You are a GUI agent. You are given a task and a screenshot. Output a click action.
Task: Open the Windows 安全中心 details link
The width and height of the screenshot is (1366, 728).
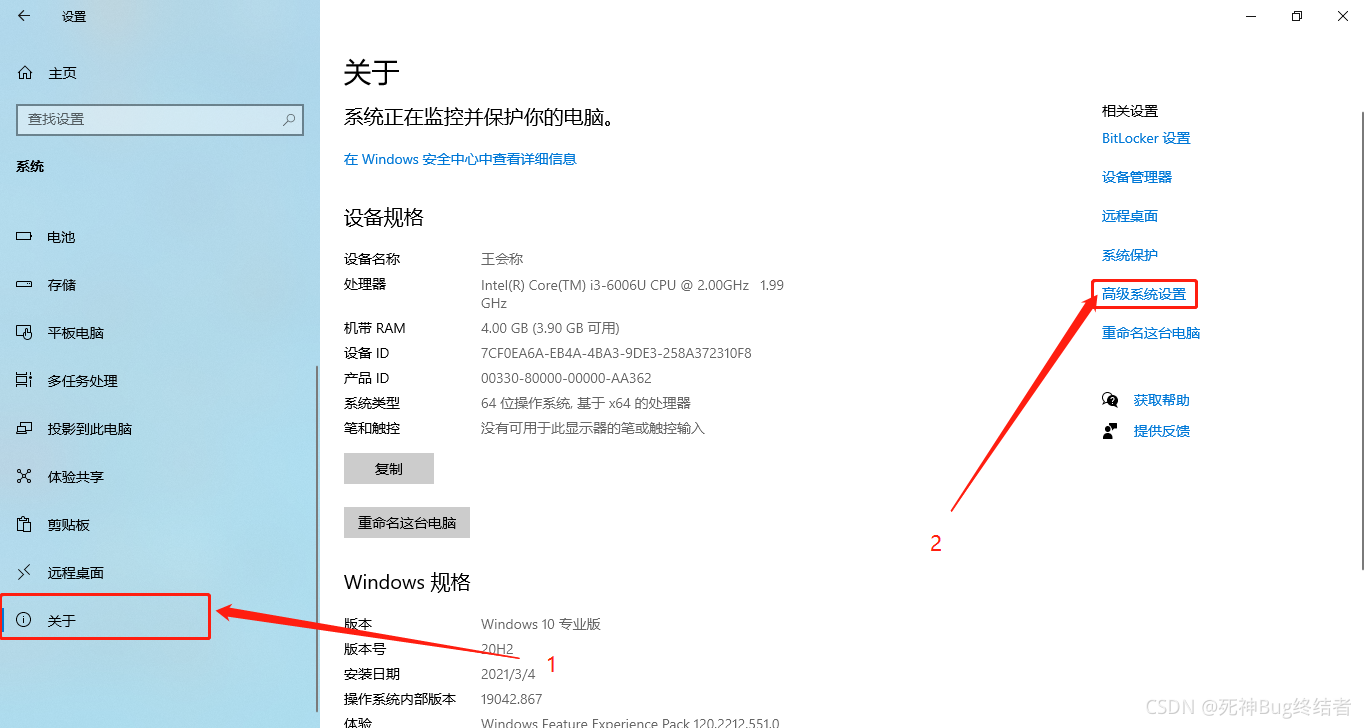pyautogui.click(x=460, y=159)
